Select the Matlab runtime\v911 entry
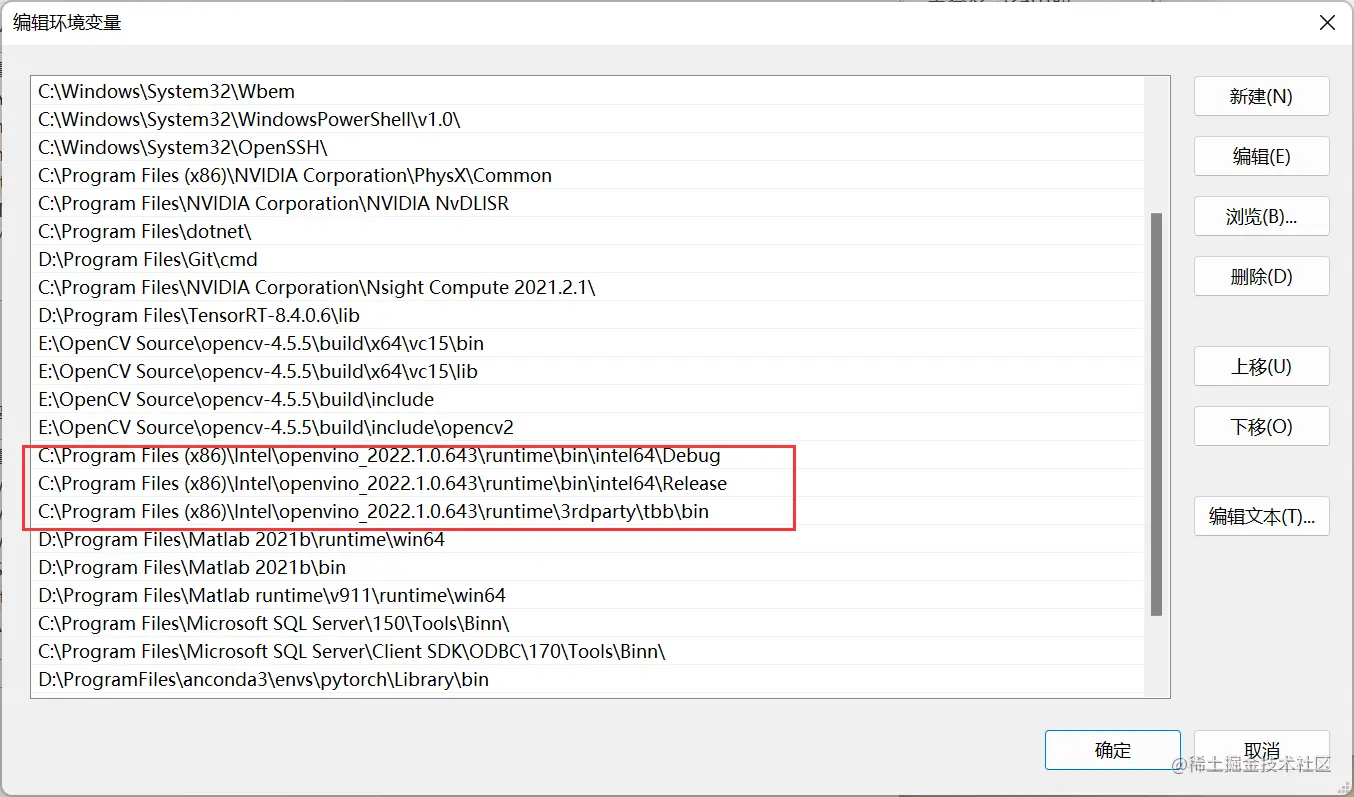Viewport: 1354px width, 797px height. click(x=587, y=595)
